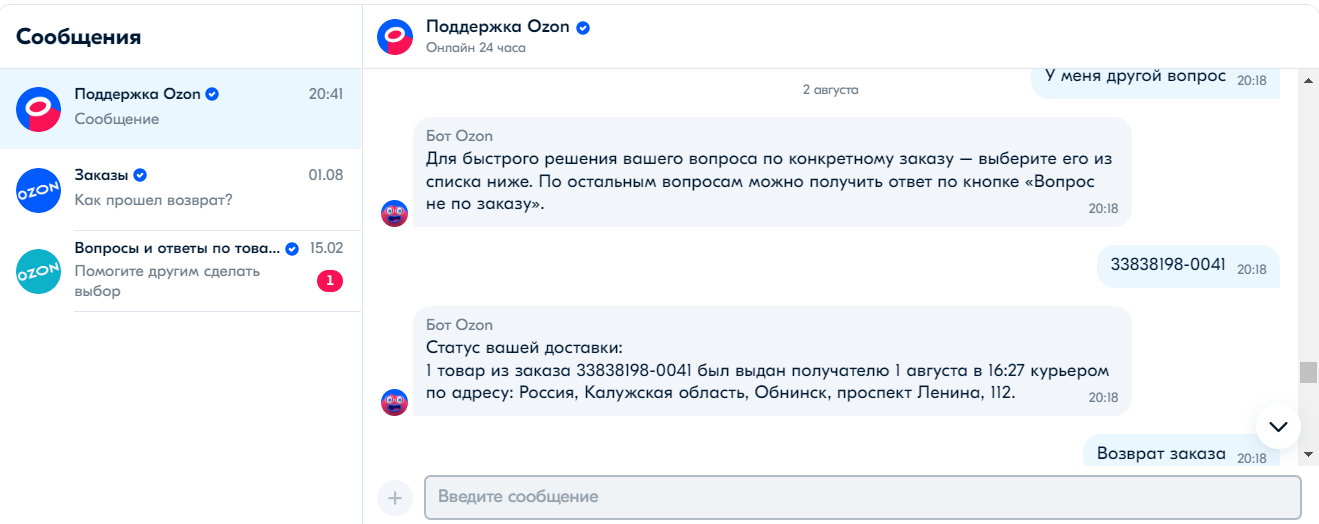Open the Вопросы и ответы по товарам chat
Image resolution: width=1319 pixels, height=524 pixels.
coord(180,270)
